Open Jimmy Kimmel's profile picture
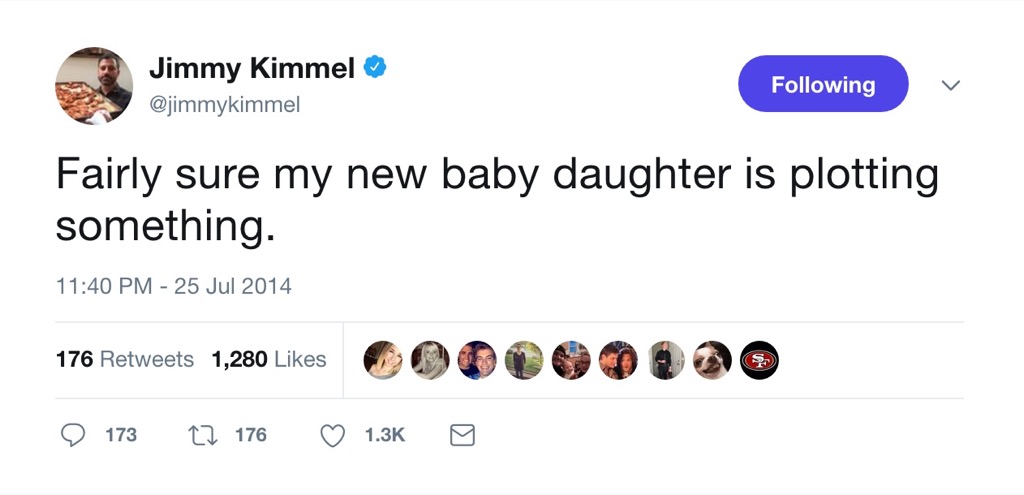 coord(94,85)
